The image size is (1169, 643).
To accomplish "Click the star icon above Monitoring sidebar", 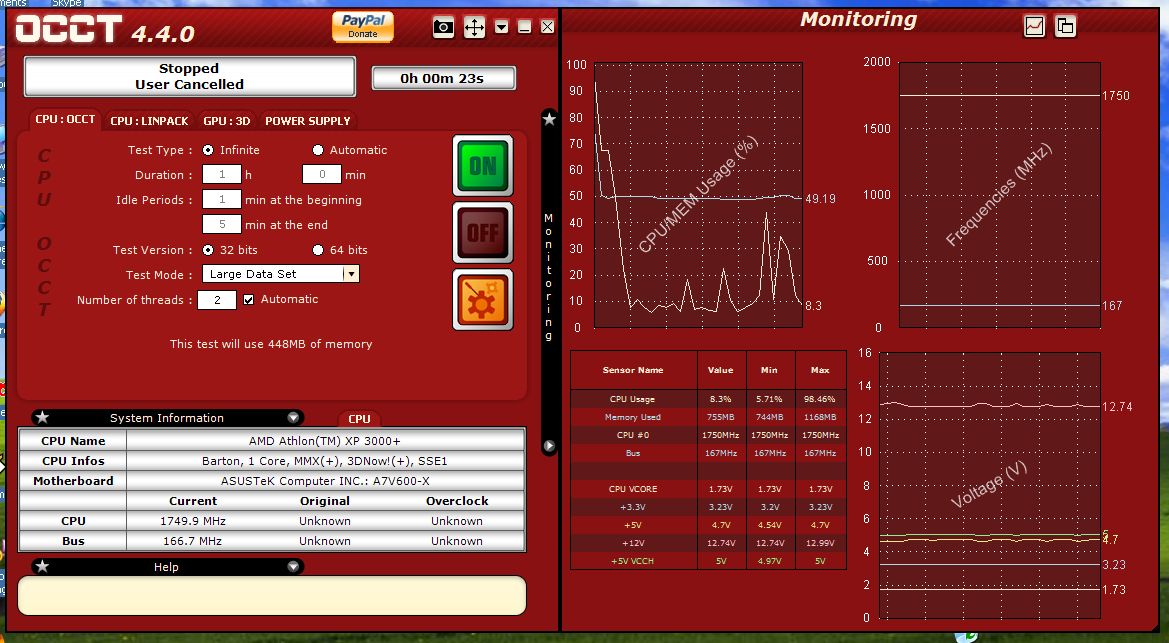I will pyautogui.click(x=549, y=119).
